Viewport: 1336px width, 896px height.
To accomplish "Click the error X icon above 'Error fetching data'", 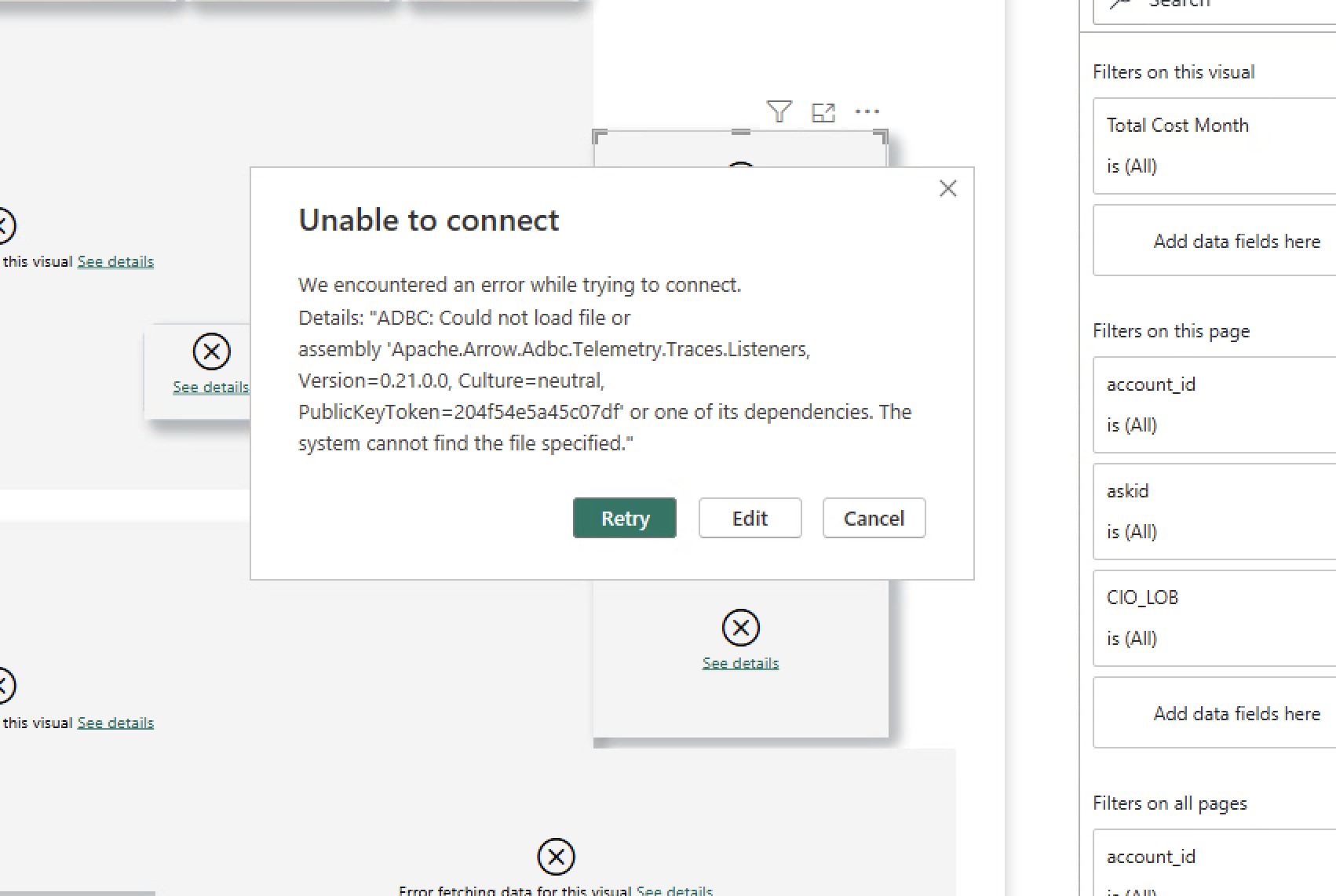I will (556, 857).
